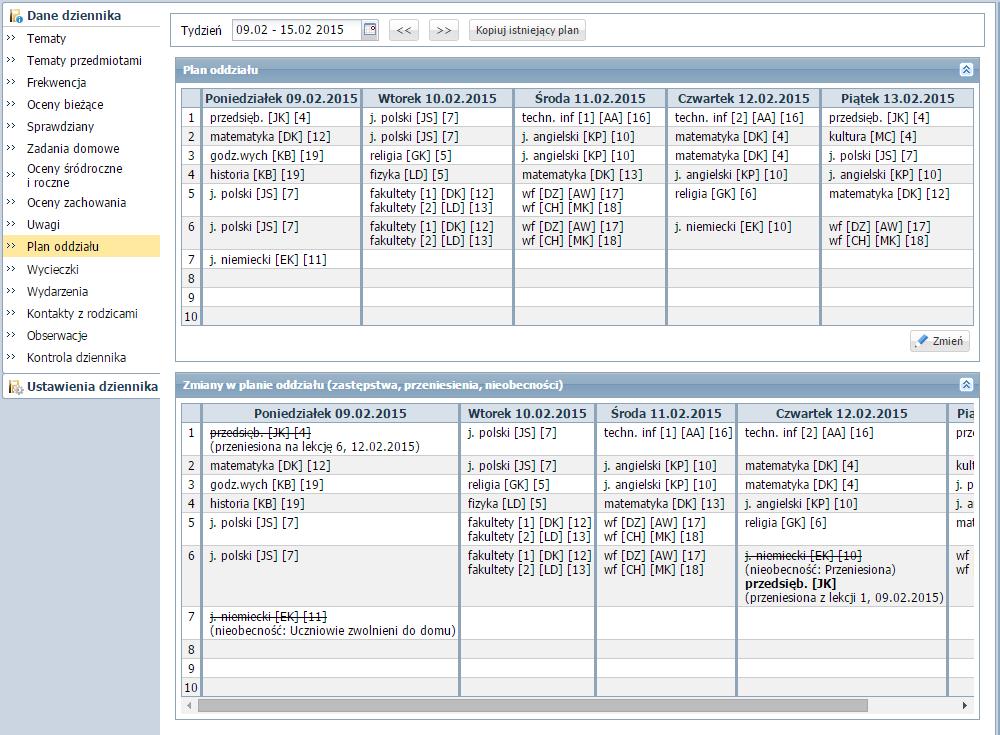The image size is (1000, 735).
Task: Click 'godz.wych [KB] [19]' in Plan oddziału table
Action: coord(267,156)
